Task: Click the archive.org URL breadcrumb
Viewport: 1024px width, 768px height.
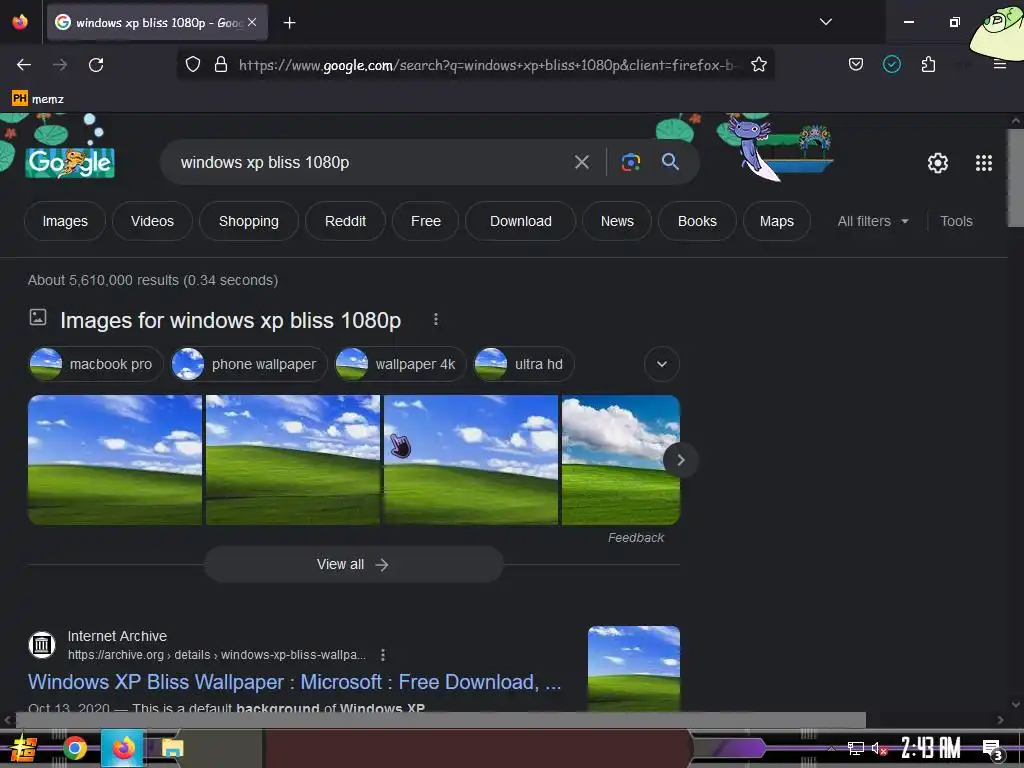Action: pyautogui.click(x=217, y=654)
